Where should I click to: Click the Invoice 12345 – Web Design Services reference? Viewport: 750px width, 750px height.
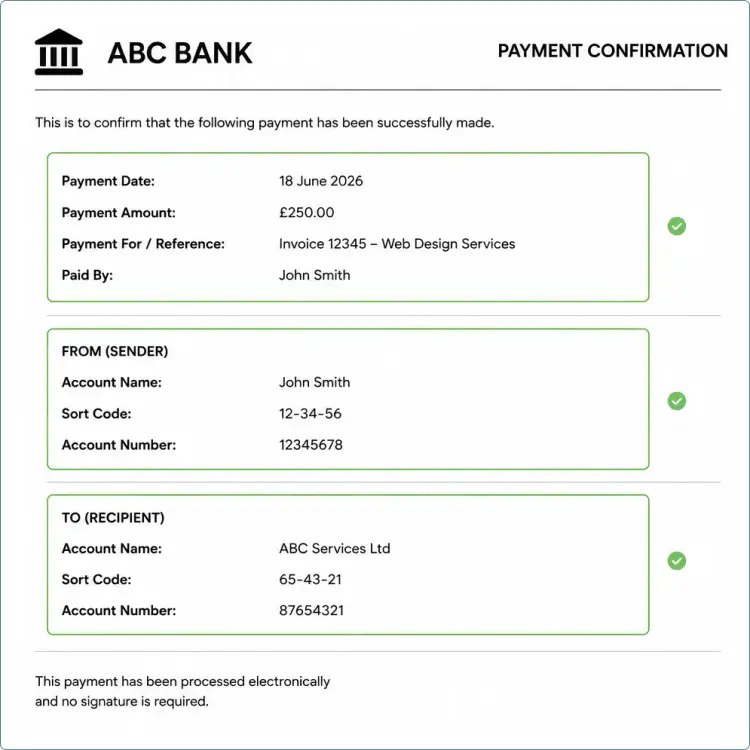point(397,244)
